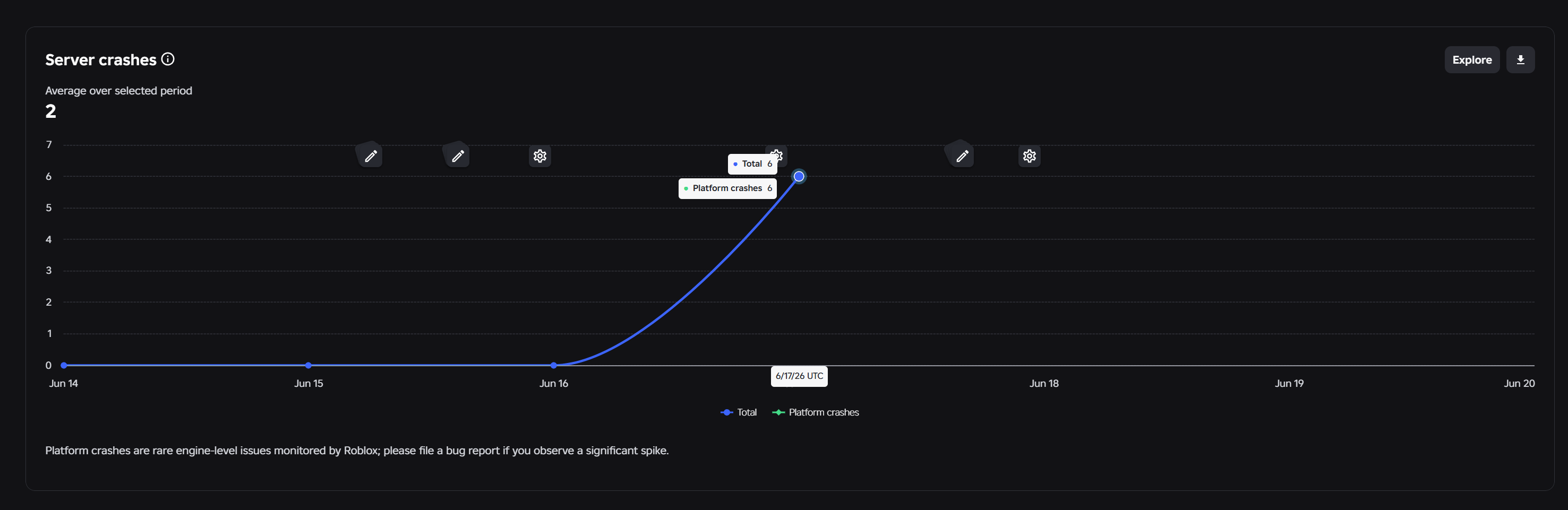Click the average value '2'
1568x510 pixels.
pos(50,111)
